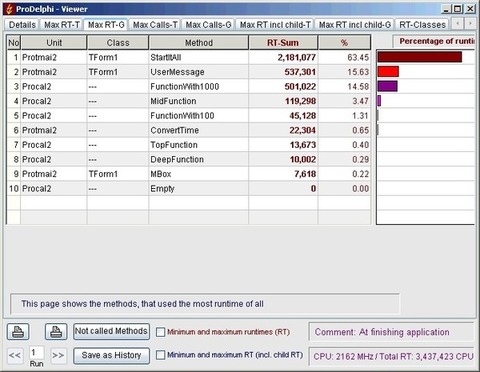Sort table by RT-Sum column header
Image resolution: width=480 pixels, height=372 pixels.
pyautogui.click(x=283, y=43)
